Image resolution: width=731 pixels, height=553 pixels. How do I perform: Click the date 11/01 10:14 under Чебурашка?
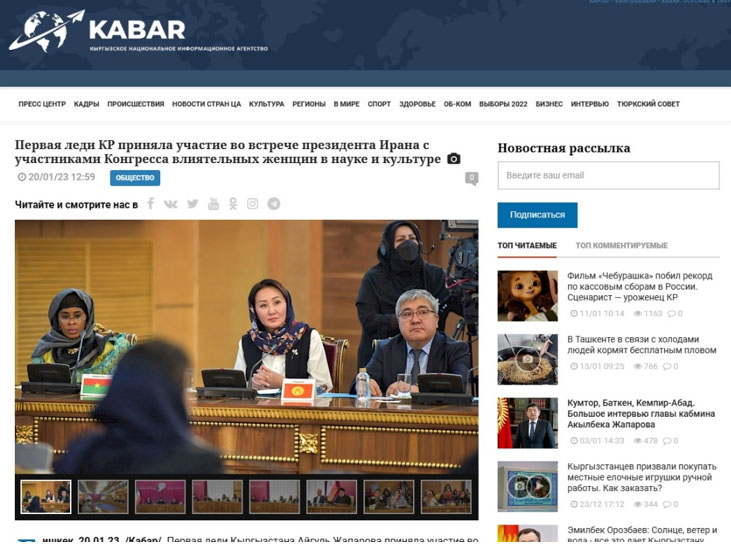pyautogui.click(x=597, y=313)
